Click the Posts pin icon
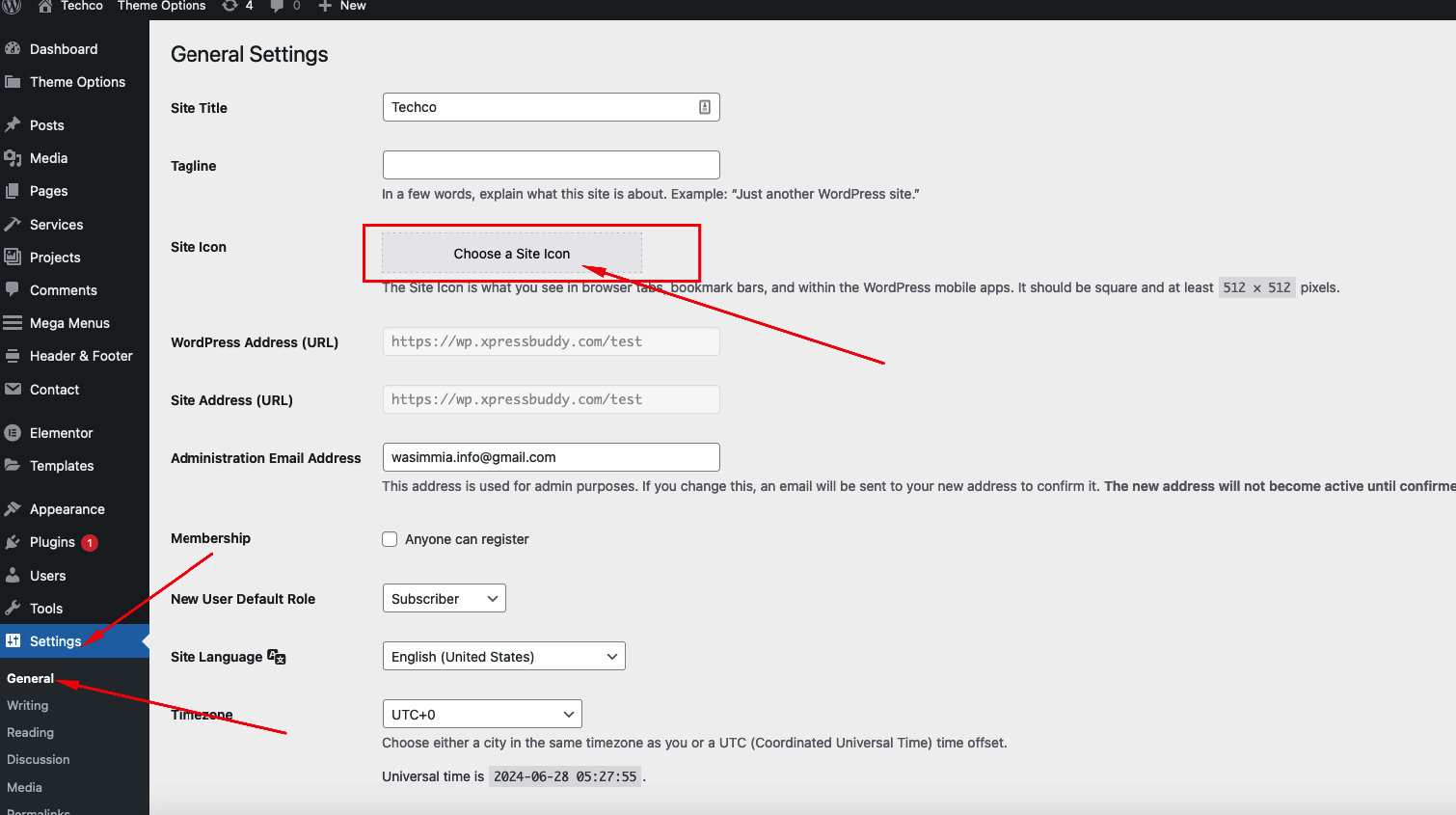The width and height of the screenshot is (1456, 815). point(13,124)
